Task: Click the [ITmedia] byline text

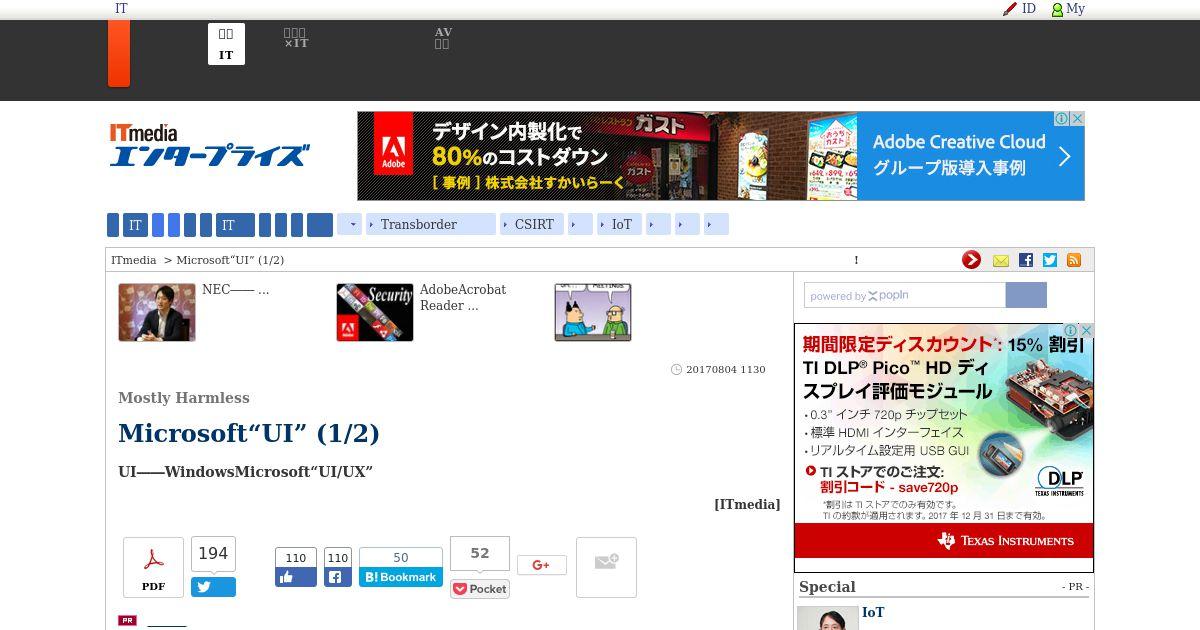Action: pyautogui.click(x=747, y=505)
